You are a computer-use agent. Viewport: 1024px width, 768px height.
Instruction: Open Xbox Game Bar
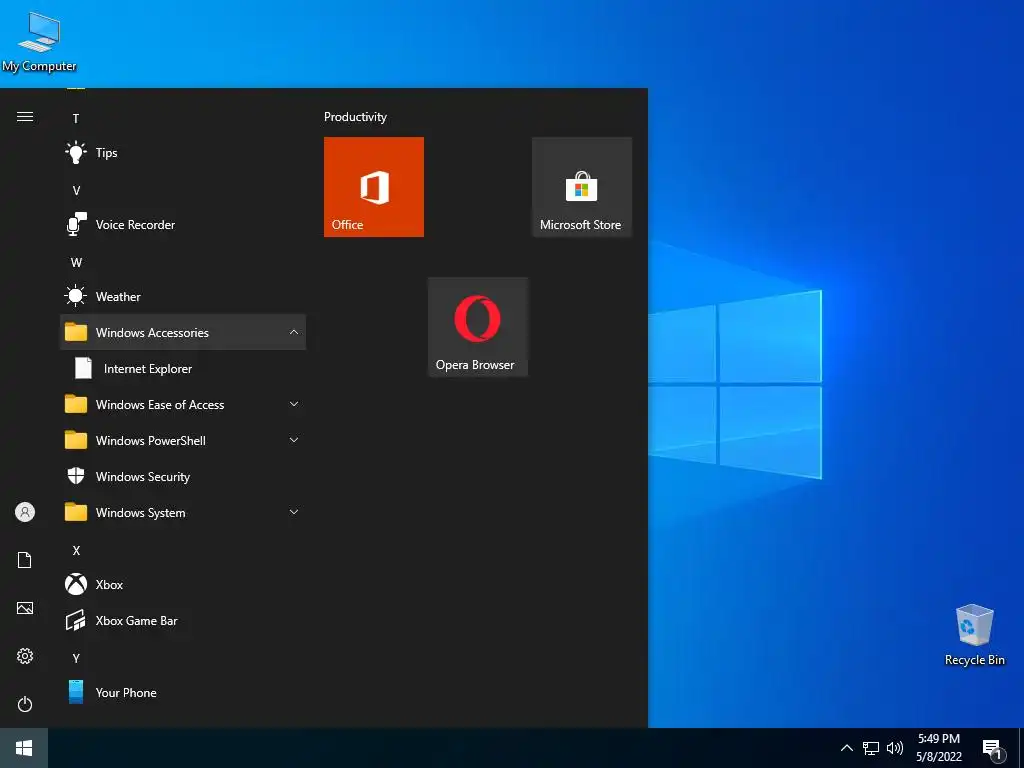coord(183,620)
